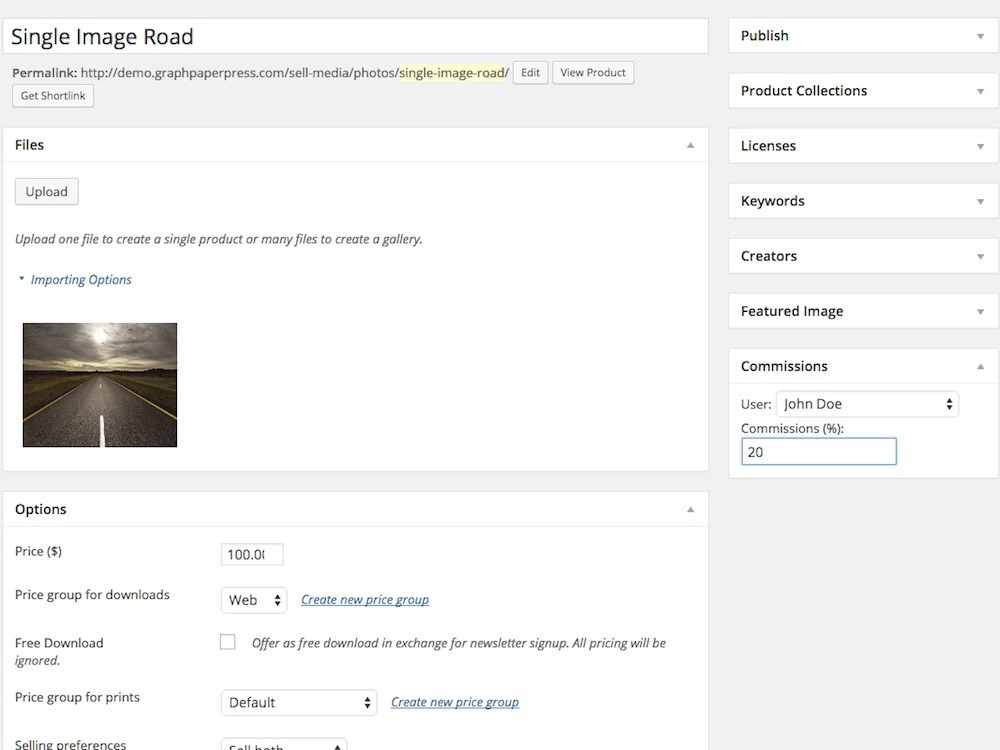Click the Get Shortlink button
The image size is (1000, 750).
(53, 96)
